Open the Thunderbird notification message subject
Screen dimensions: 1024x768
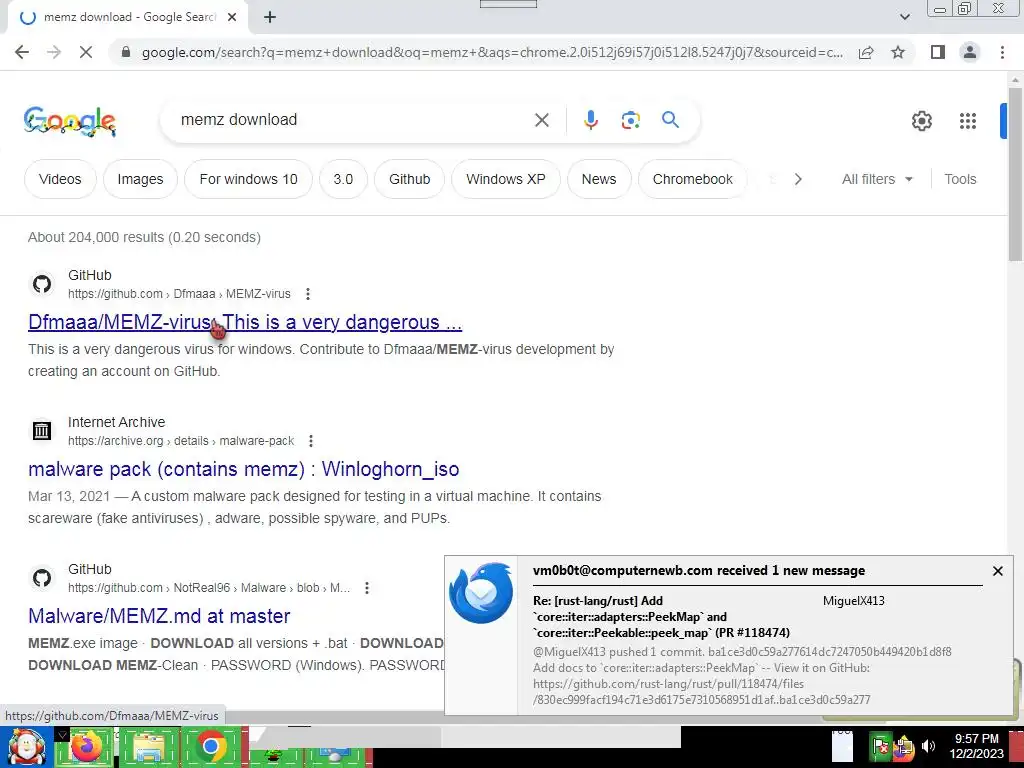662,616
